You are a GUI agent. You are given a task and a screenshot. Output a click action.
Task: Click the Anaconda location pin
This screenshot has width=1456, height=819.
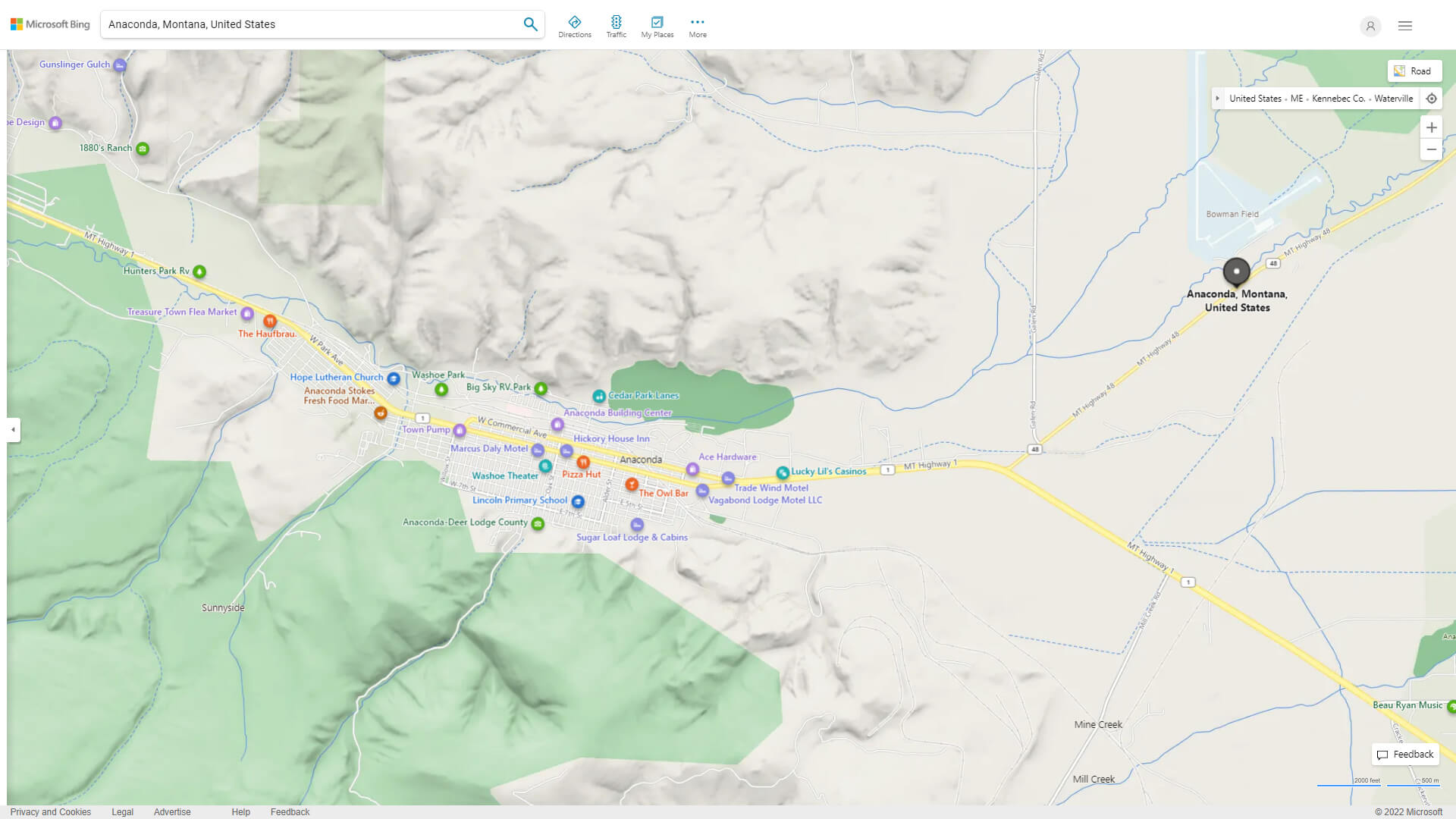point(1236,271)
